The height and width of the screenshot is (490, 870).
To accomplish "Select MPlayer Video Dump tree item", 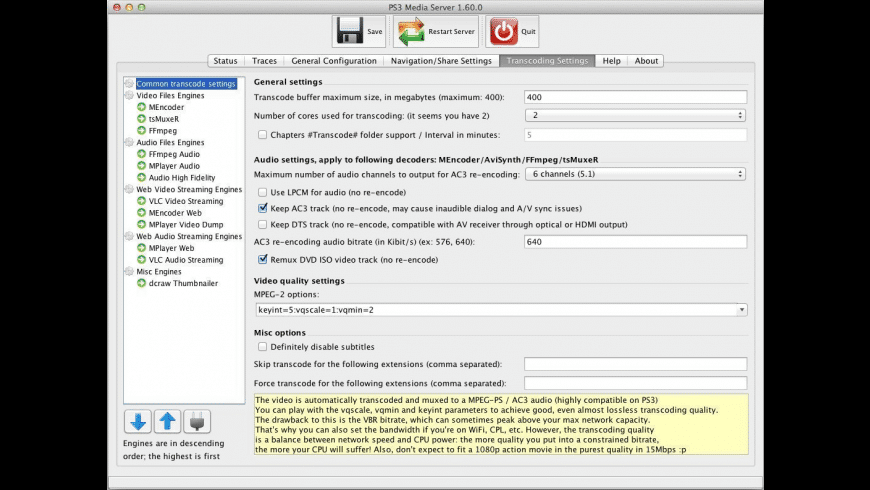I will [186, 225].
